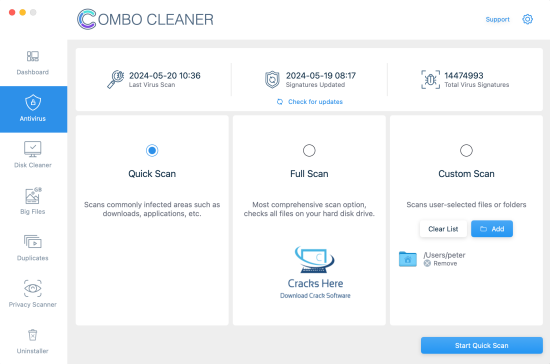The height and width of the screenshot is (364, 550).
Task: Open settings gear icon
Action: coord(528,19)
